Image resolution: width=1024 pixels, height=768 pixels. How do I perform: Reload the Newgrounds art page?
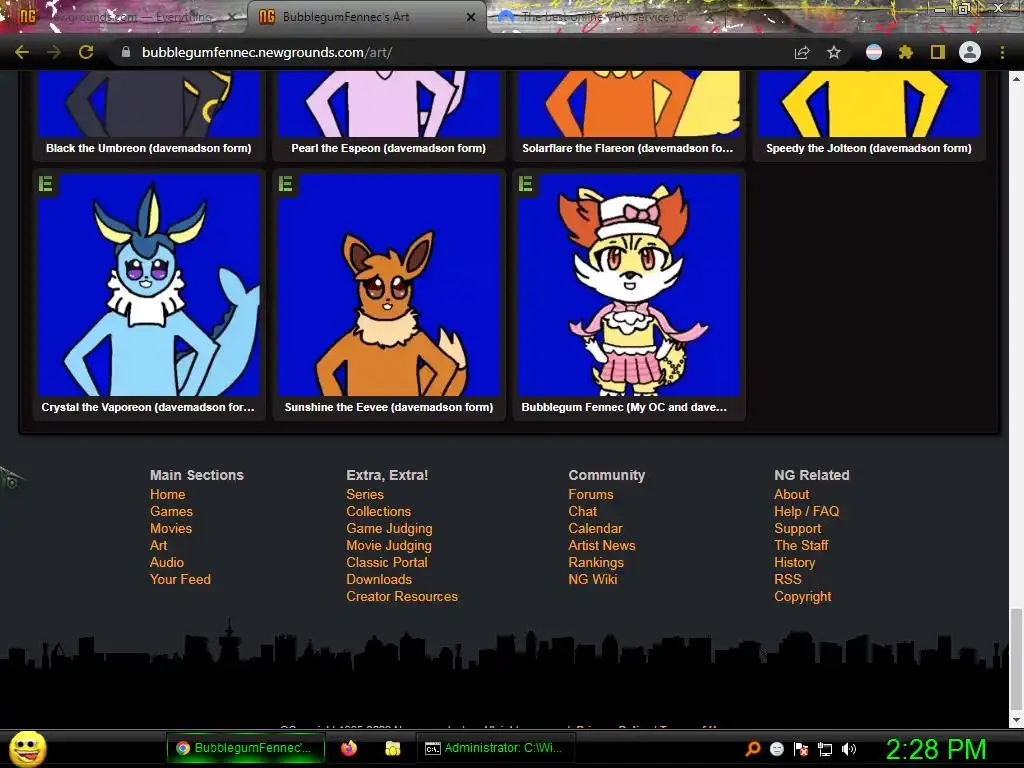pyautogui.click(x=86, y=52)
